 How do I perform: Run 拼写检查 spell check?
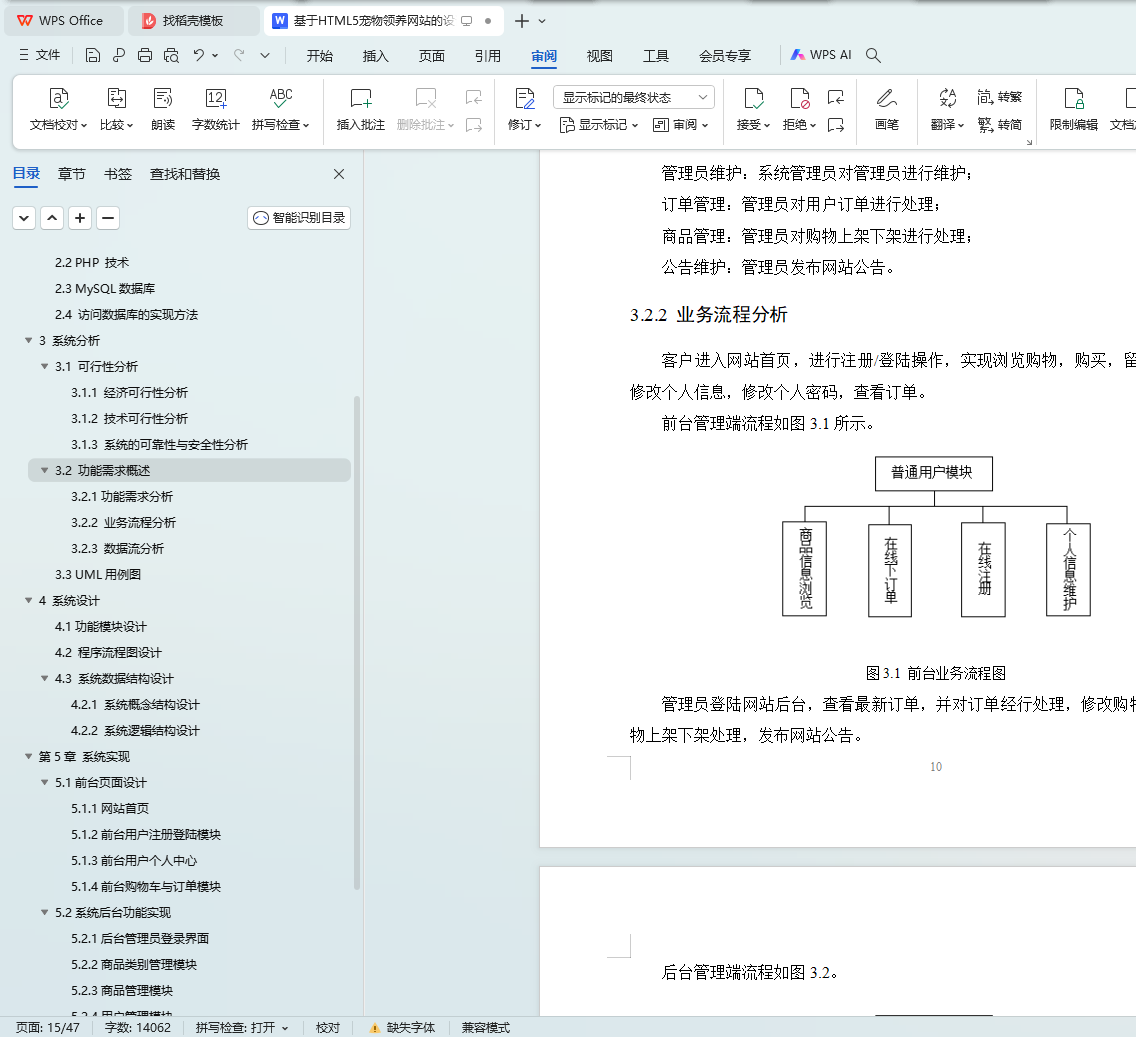click(281, 109)
